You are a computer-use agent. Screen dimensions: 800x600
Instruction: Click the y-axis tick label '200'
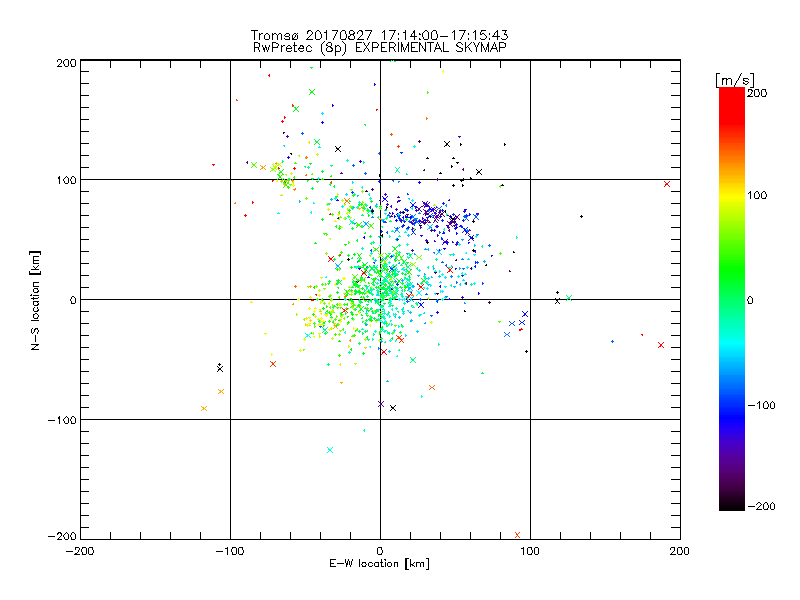pos(66,63)
